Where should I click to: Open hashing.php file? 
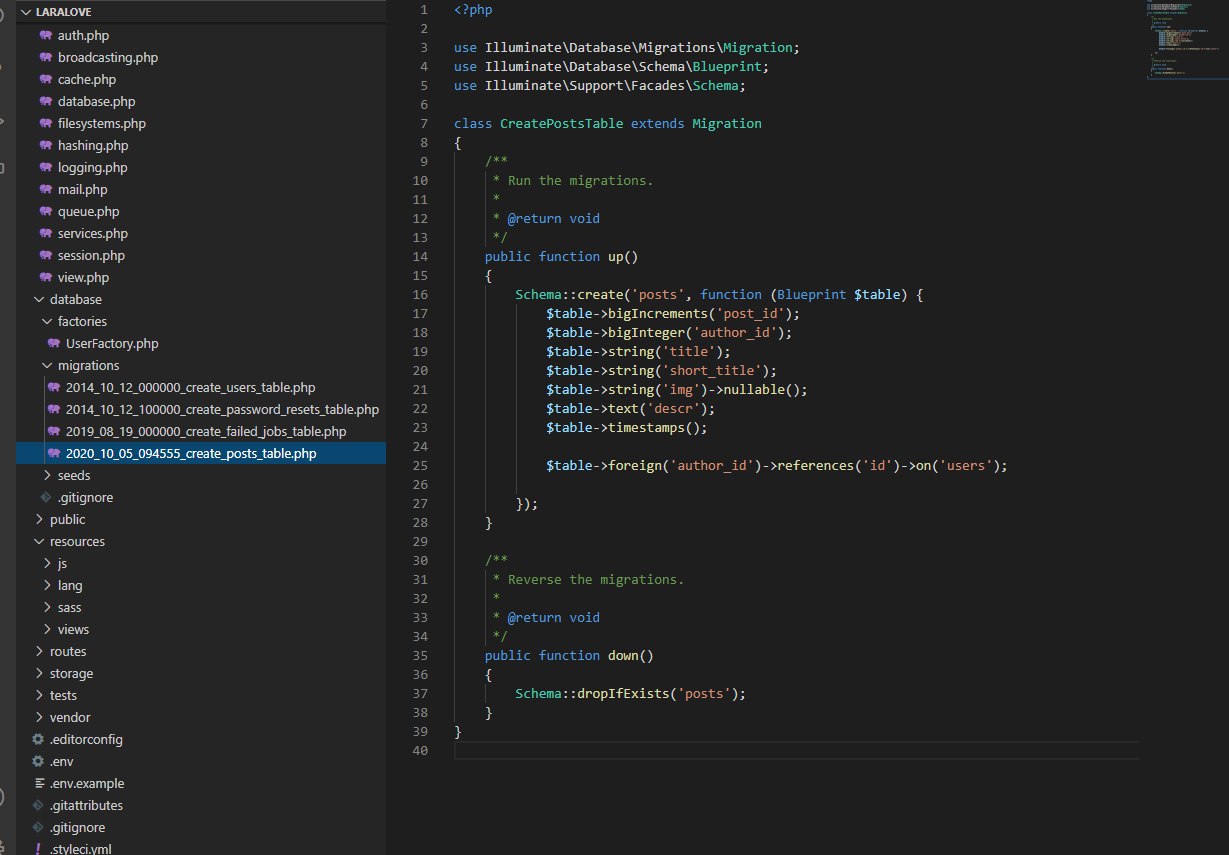pos(93,145)
